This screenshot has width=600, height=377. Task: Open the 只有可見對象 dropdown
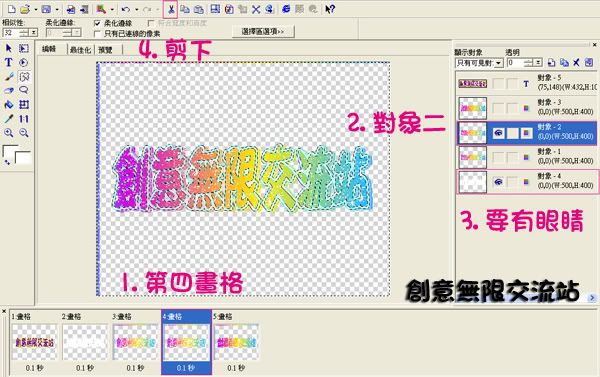479,63
